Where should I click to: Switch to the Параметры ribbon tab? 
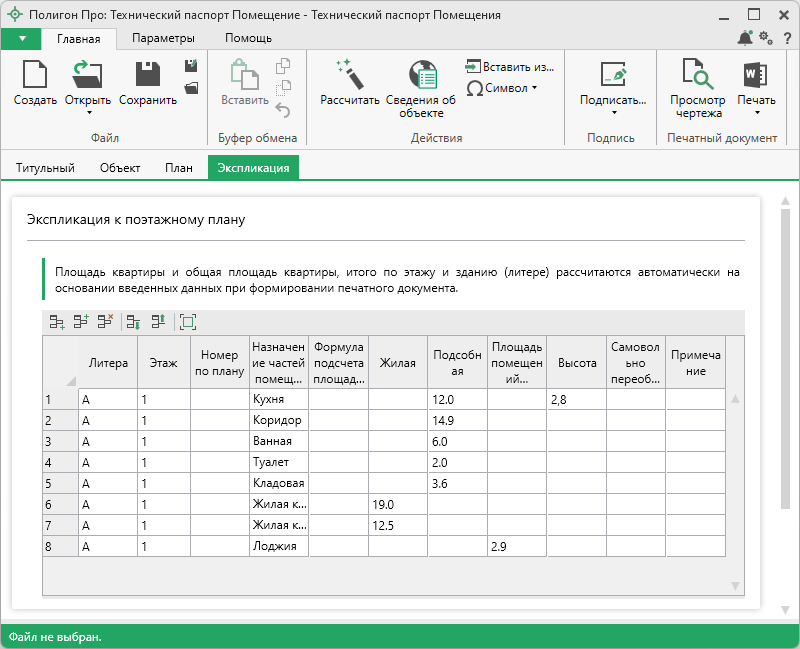[x=163, y=38]
